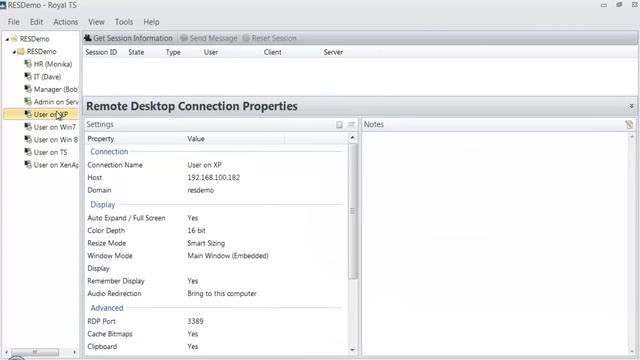Select the HR (Monika) connection label
The width and height of the screenshot is (640, 360).
53,64
